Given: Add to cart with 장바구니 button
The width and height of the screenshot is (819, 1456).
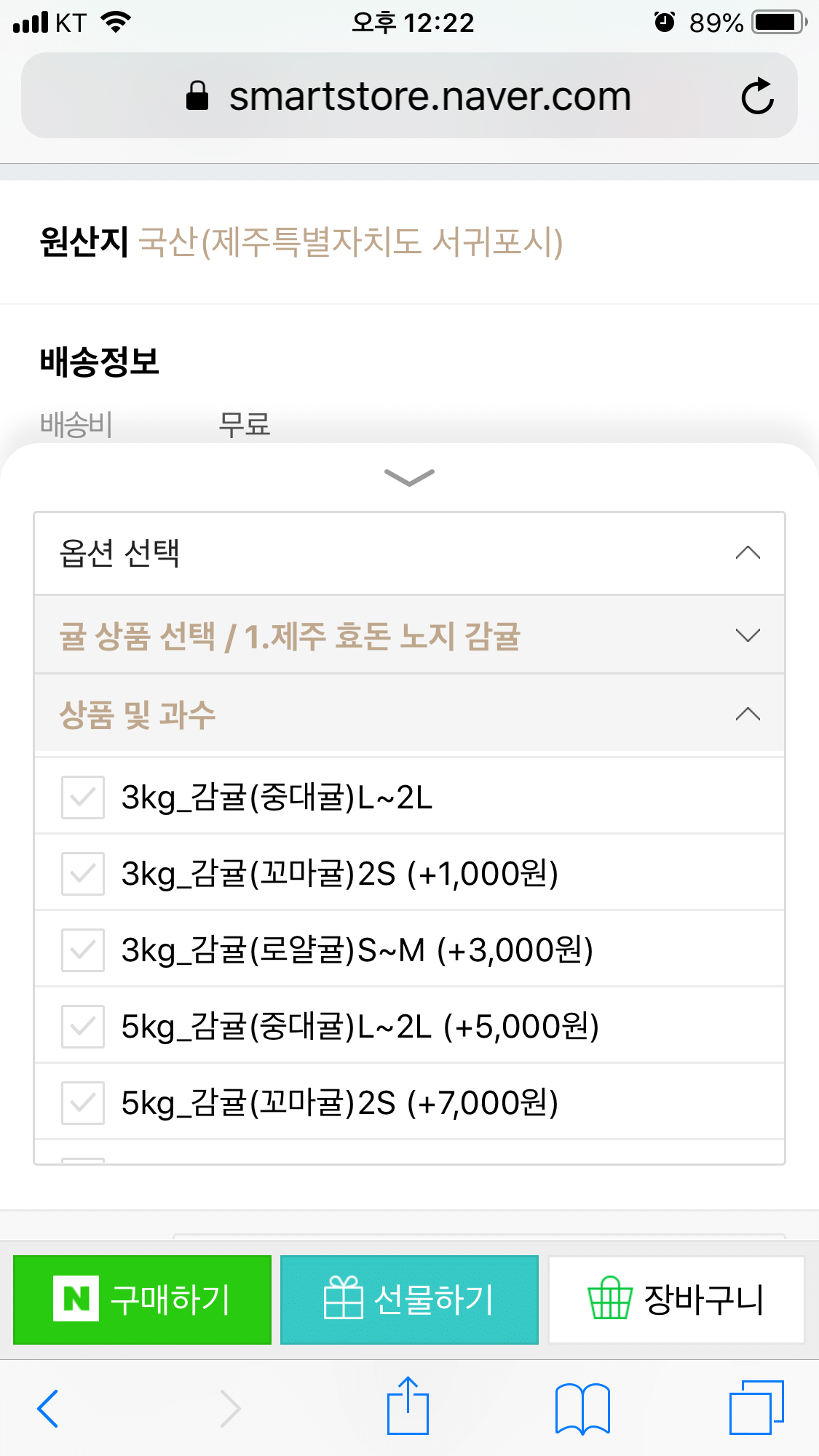Looking at the screenshot, I should [676, 1300].
